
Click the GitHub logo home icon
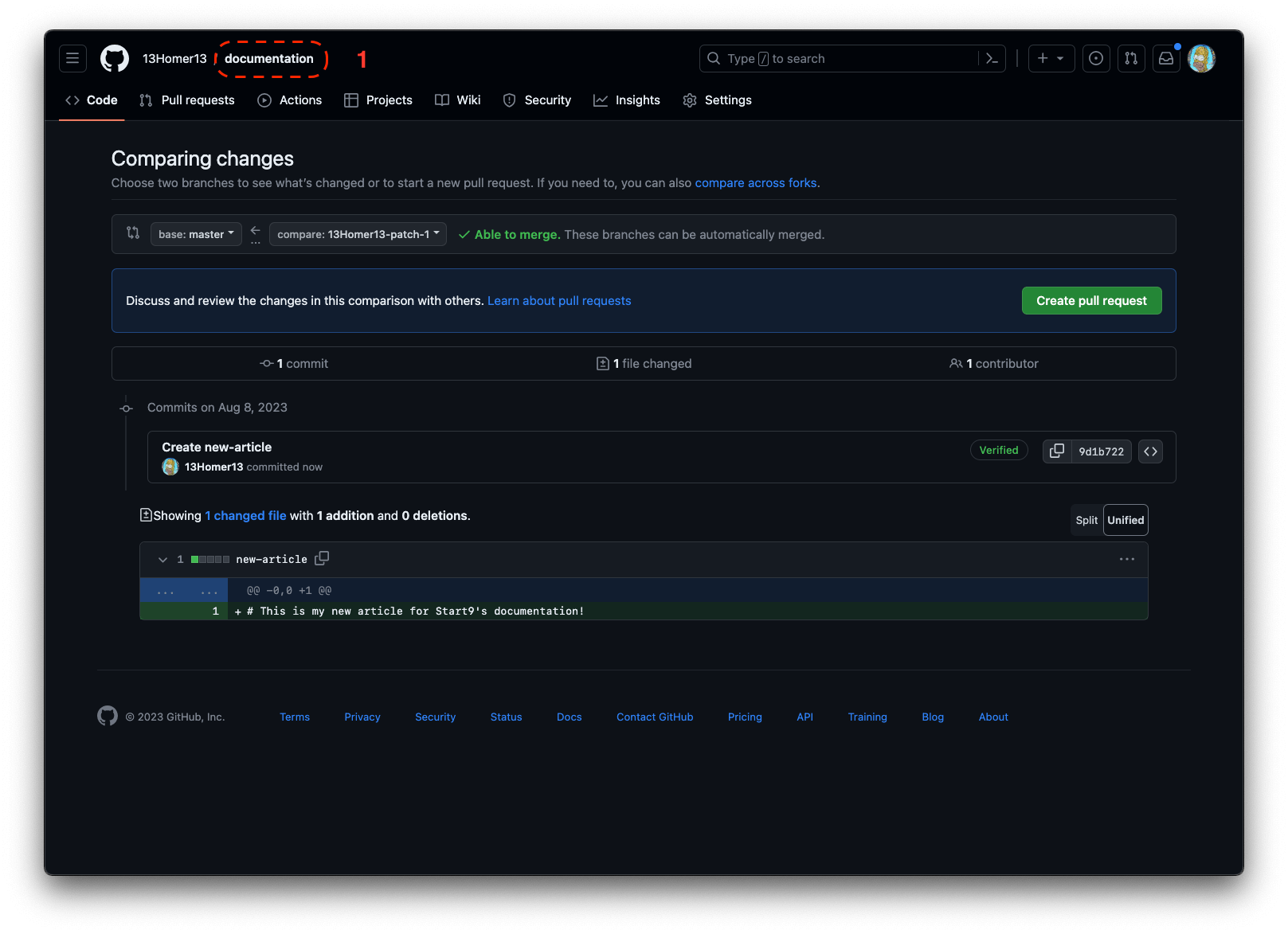[115, 58]
